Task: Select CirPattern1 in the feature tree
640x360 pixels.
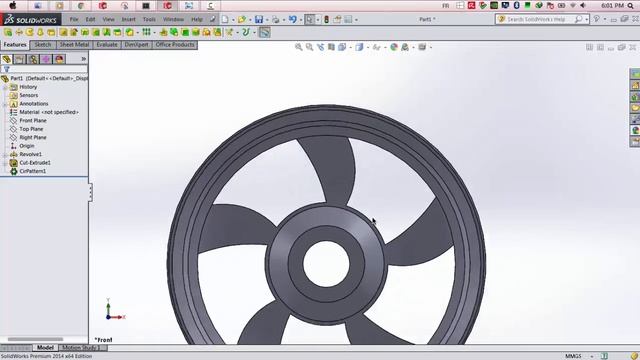Action: click(32, 171)
